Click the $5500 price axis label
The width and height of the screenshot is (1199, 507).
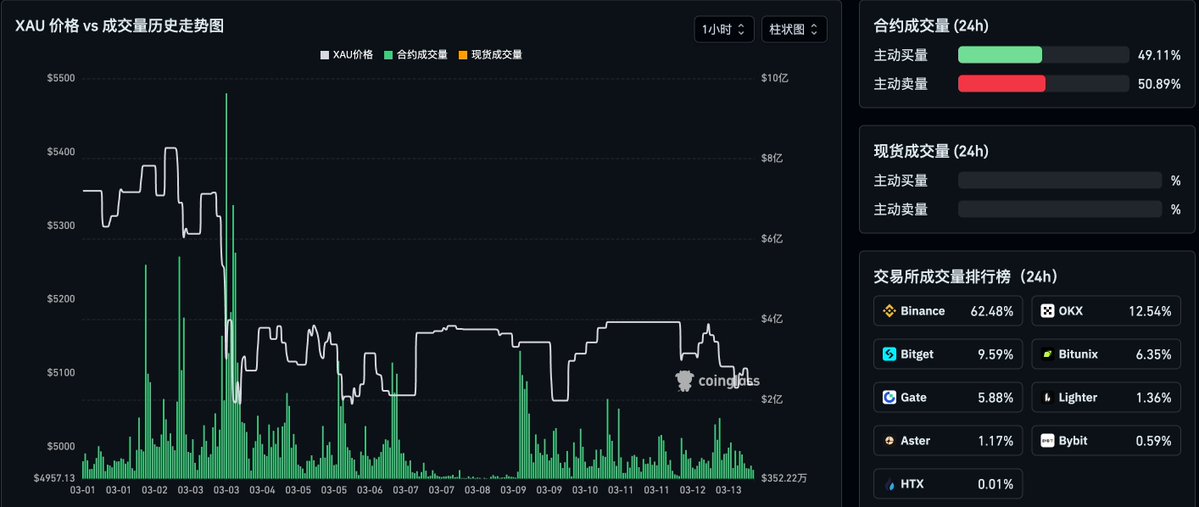[x=59, y=78]
